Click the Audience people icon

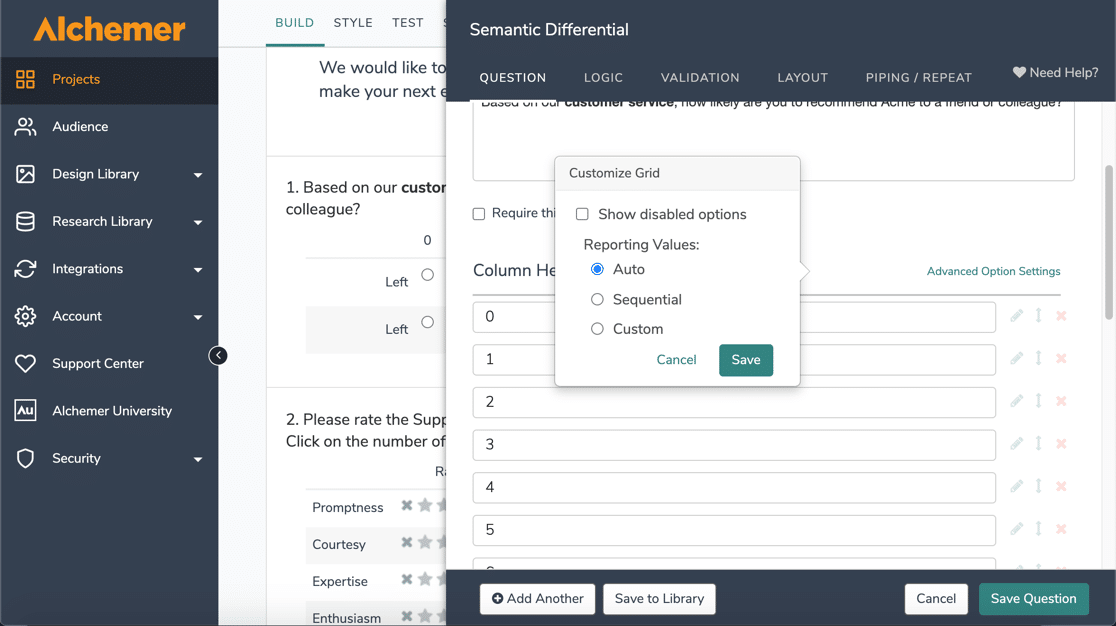coord(25,127)
